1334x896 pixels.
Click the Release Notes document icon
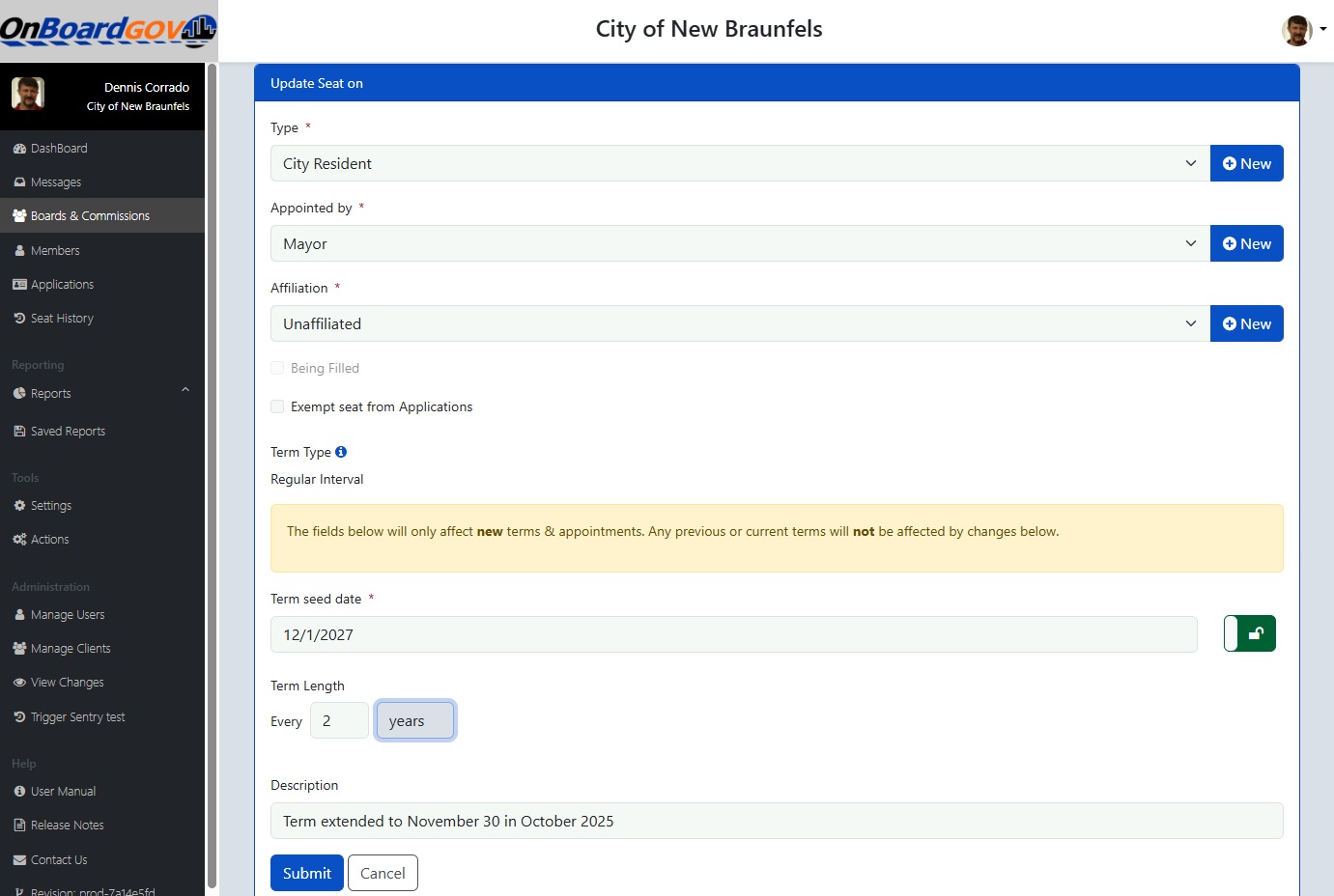tap(19, 826)
